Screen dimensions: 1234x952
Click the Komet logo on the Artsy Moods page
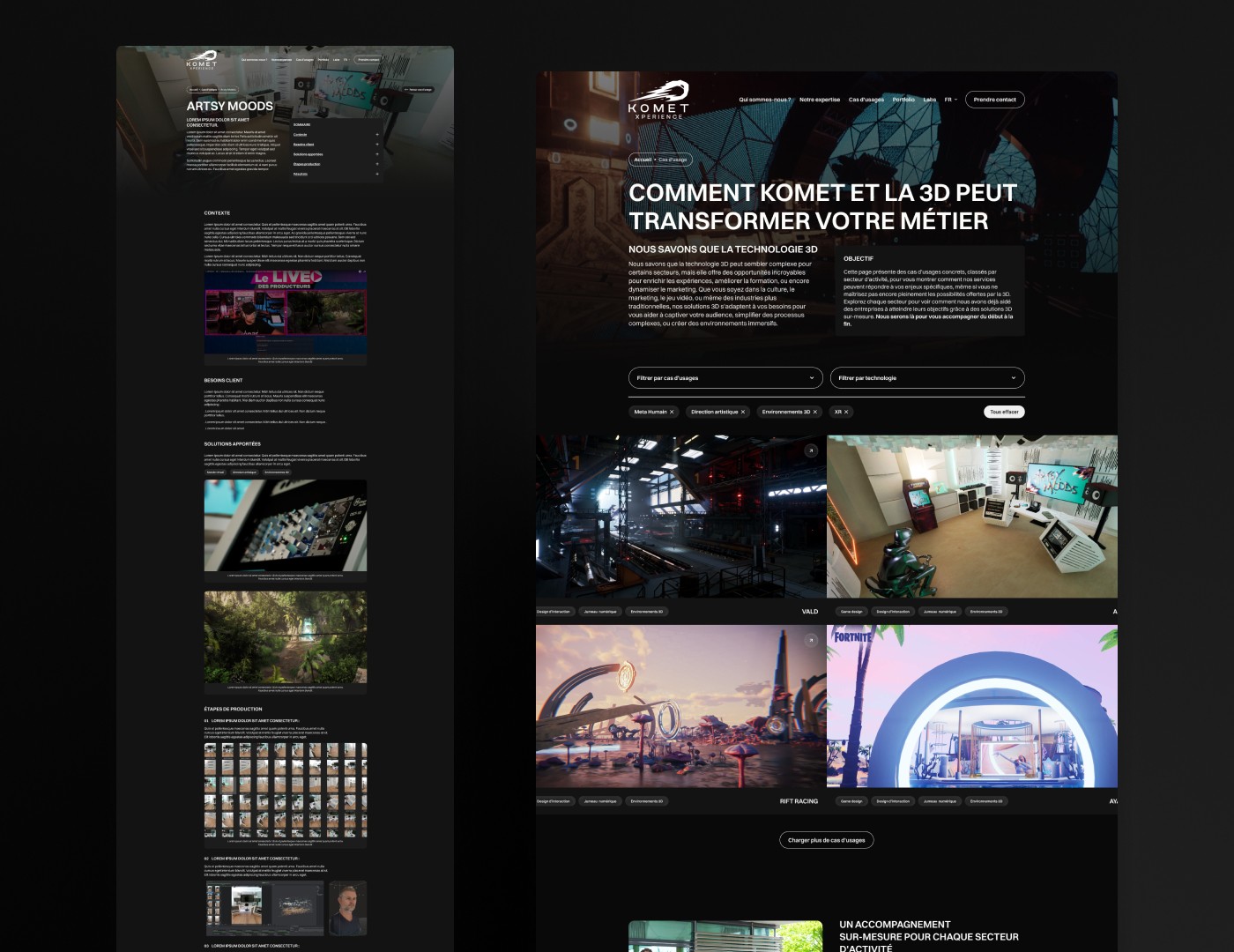tap(201, 60)
